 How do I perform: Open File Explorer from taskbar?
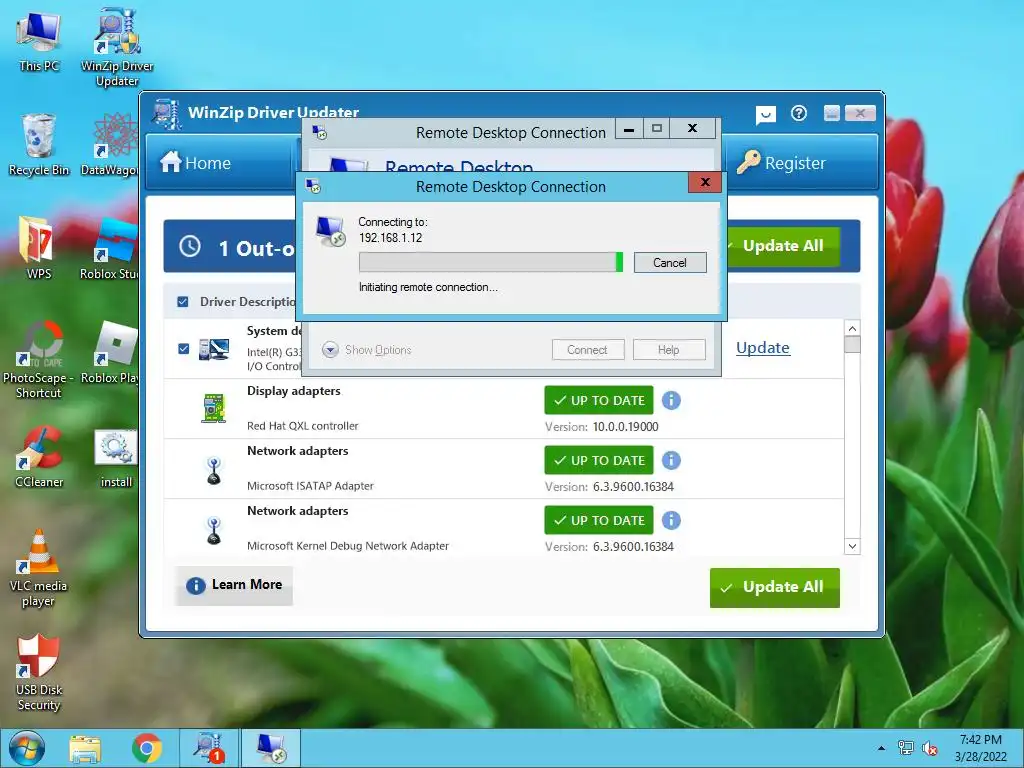85,749
